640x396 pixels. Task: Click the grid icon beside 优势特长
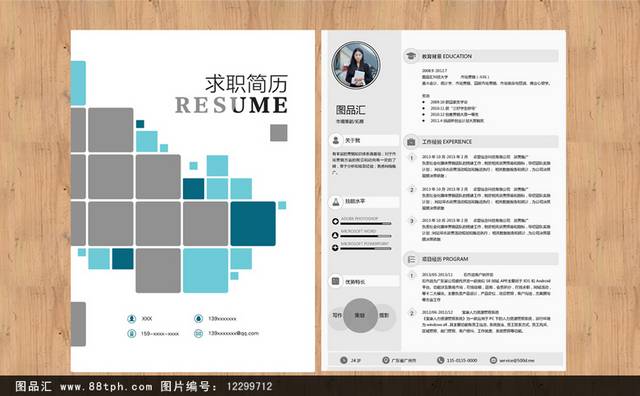pos(336,281)
